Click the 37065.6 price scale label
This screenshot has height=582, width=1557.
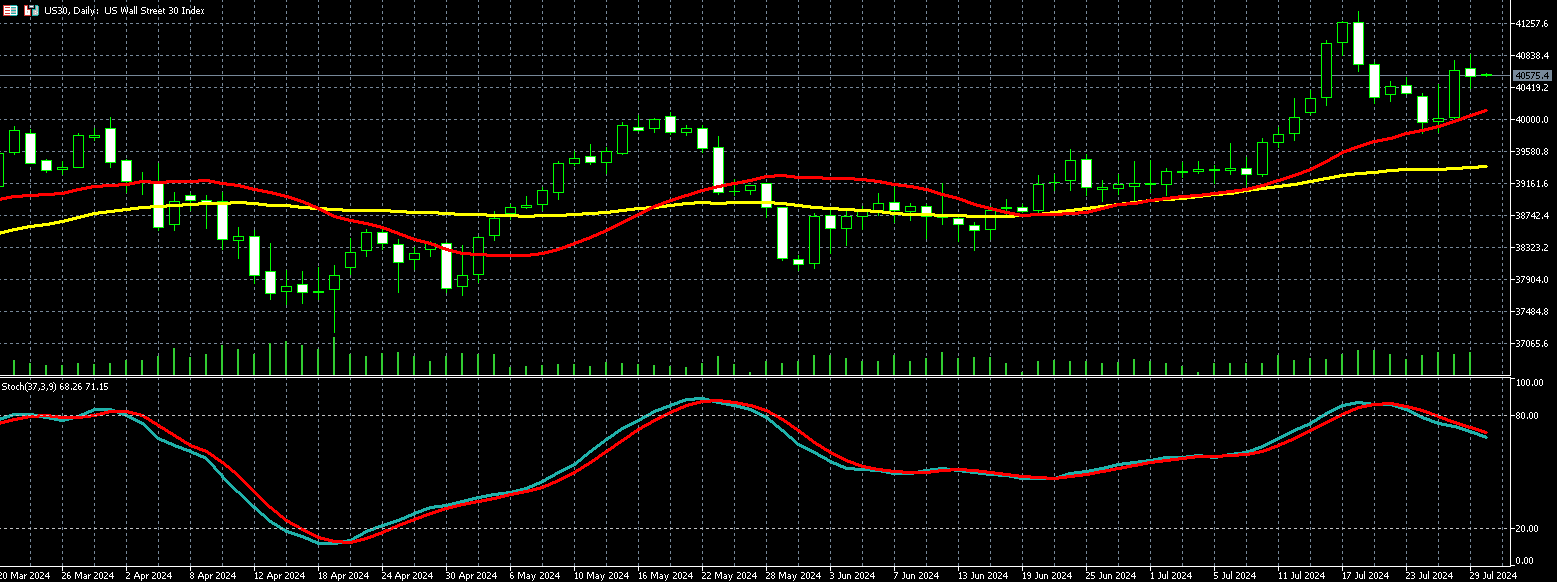[1532, 344]
